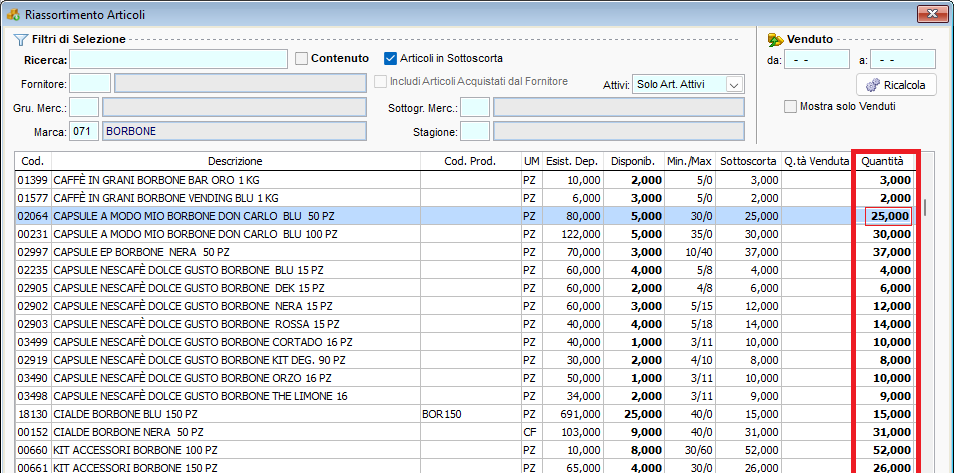This screenshot has width=954, height=473.
Task: Click article code 01399
Action: coord(33,180)
